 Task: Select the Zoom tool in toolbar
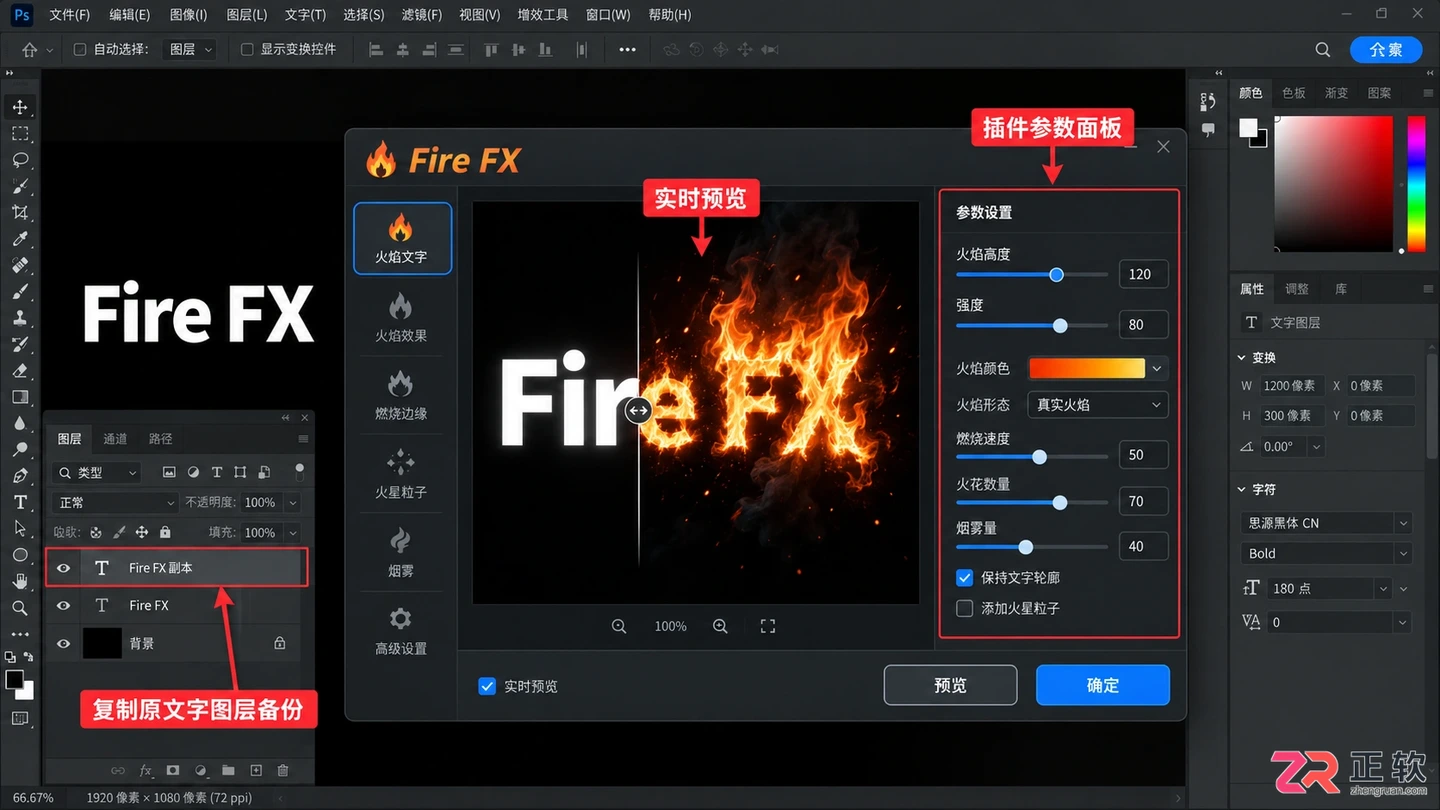[20, 608]
